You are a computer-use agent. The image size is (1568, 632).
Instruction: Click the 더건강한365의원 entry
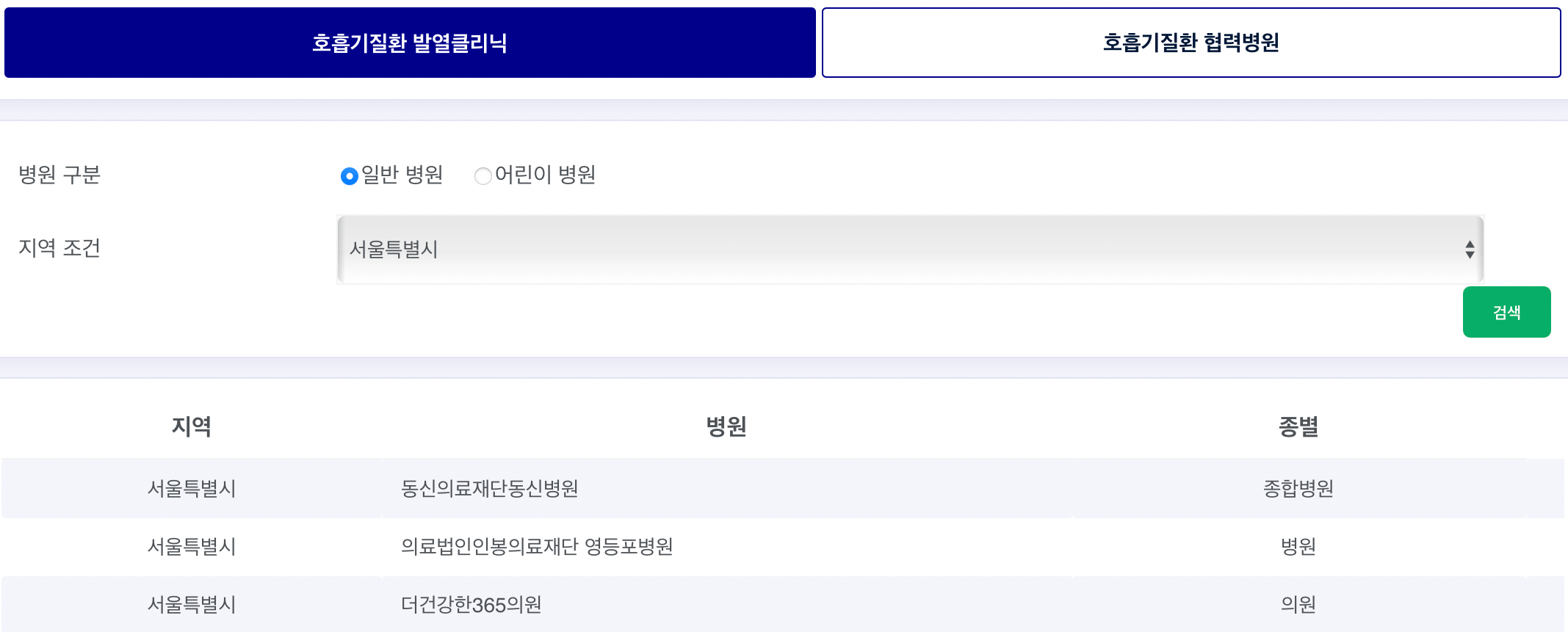470,605
